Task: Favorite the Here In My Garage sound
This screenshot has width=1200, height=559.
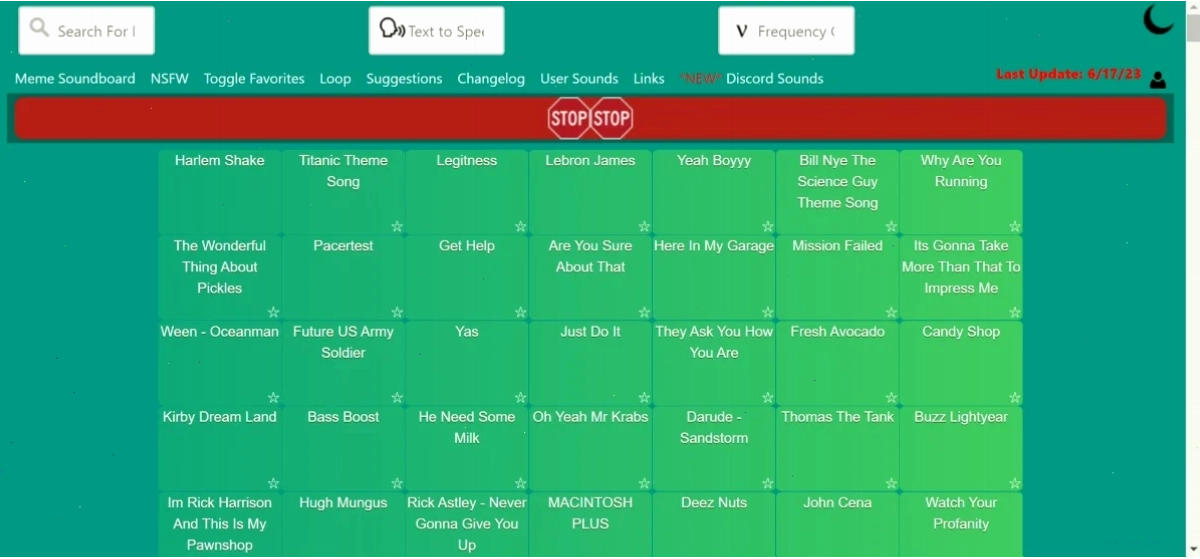Action: [x=768, y=313]
